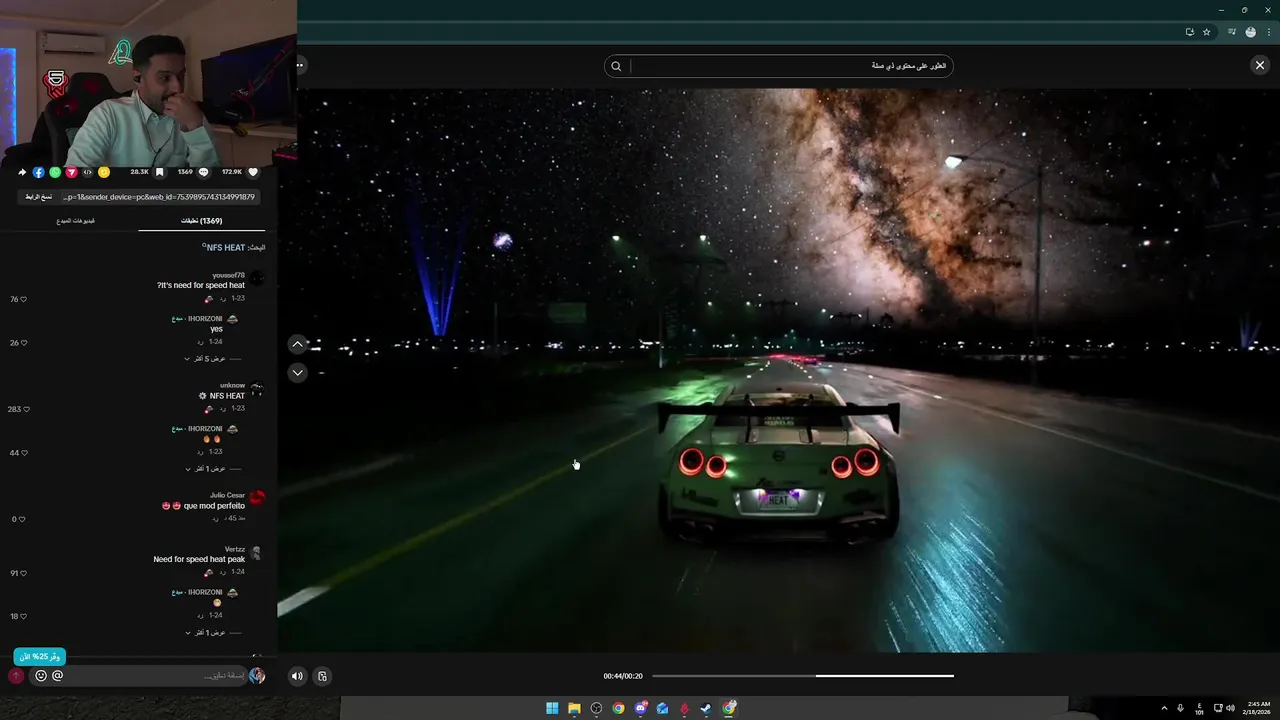Reply to youssef78's comment
1280x720 pixels.
(x=224, y=299)
